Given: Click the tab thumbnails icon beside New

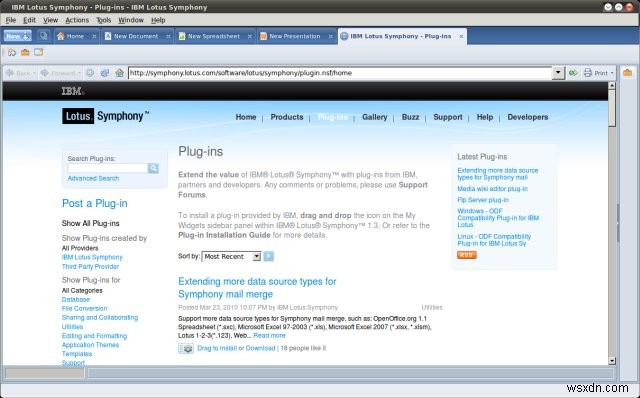Looking at the screenshot, I should tap(43, 36).
